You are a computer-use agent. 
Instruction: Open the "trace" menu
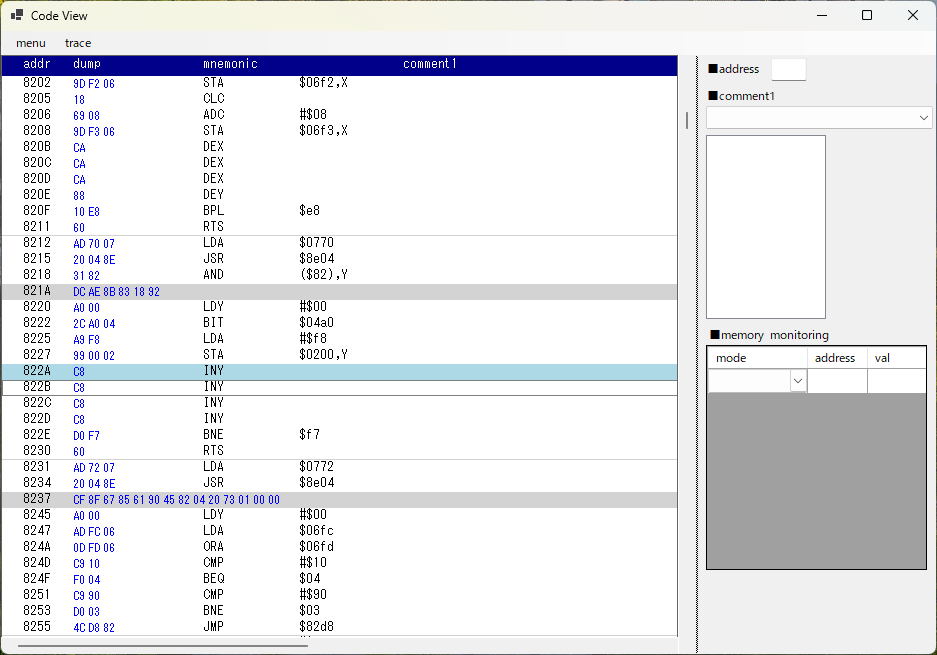point(78,43)
